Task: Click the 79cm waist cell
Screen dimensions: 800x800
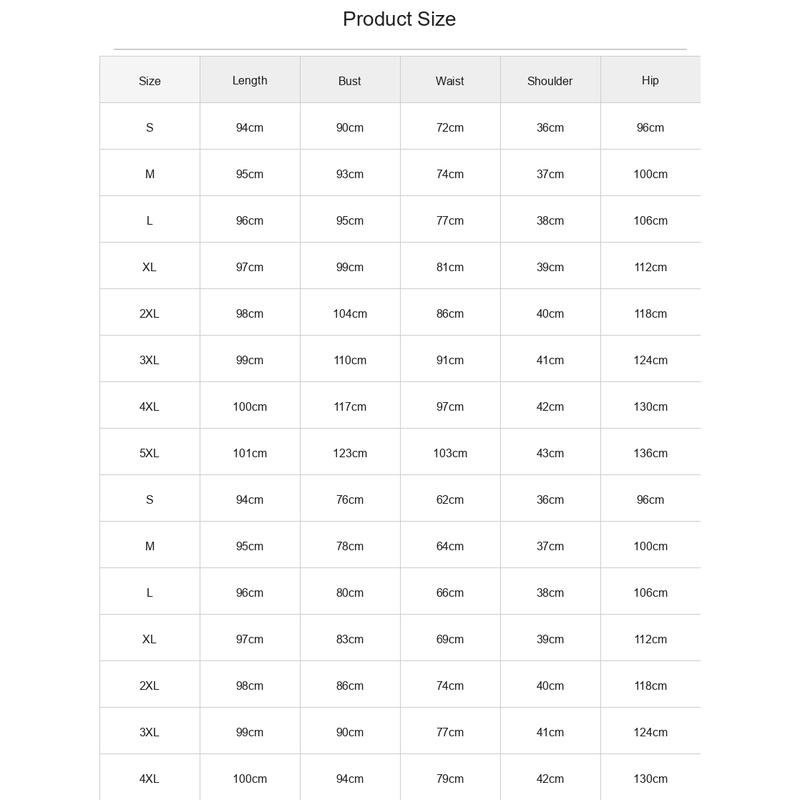Action: 450,779
